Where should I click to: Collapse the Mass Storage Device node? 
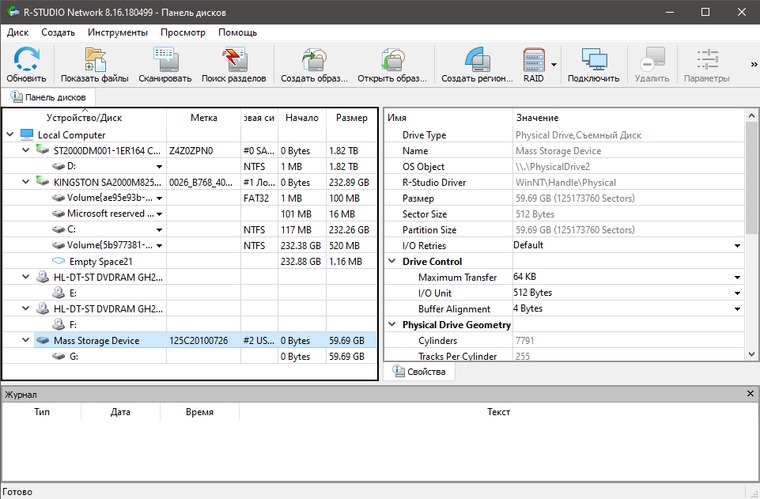pos(26,340)
